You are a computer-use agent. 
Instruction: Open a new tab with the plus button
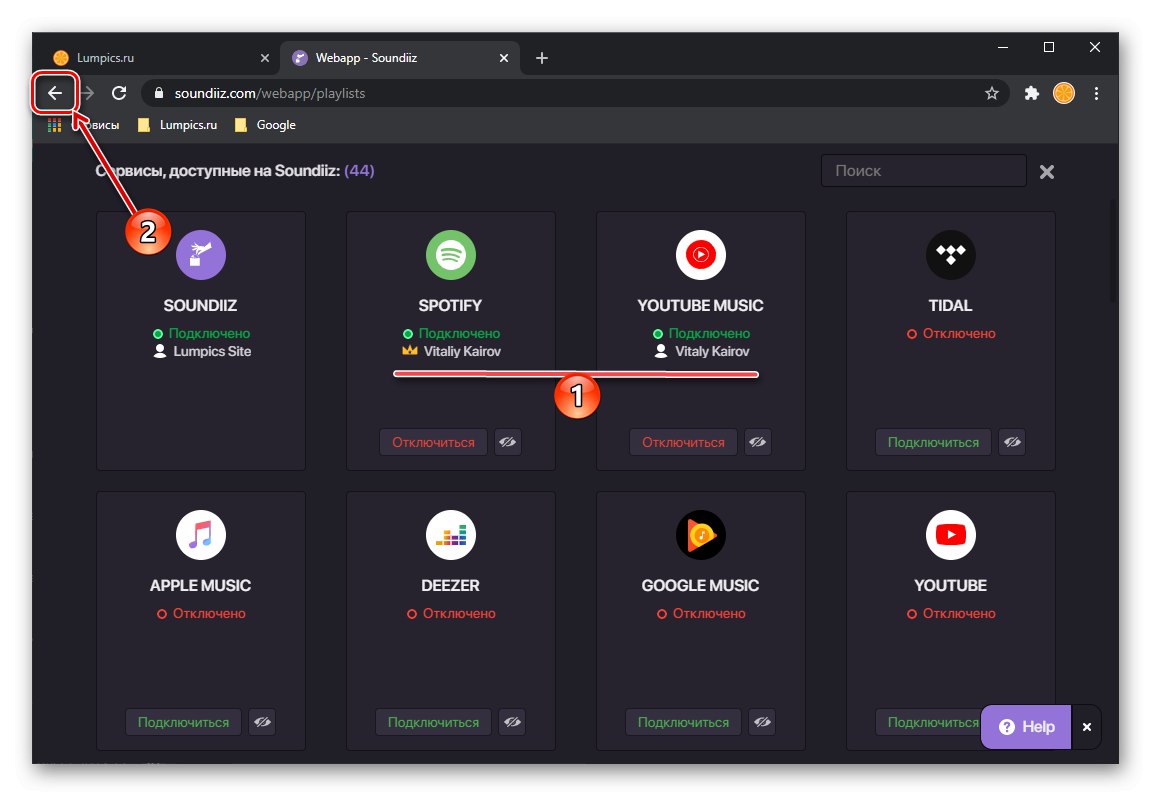[542, 58]
